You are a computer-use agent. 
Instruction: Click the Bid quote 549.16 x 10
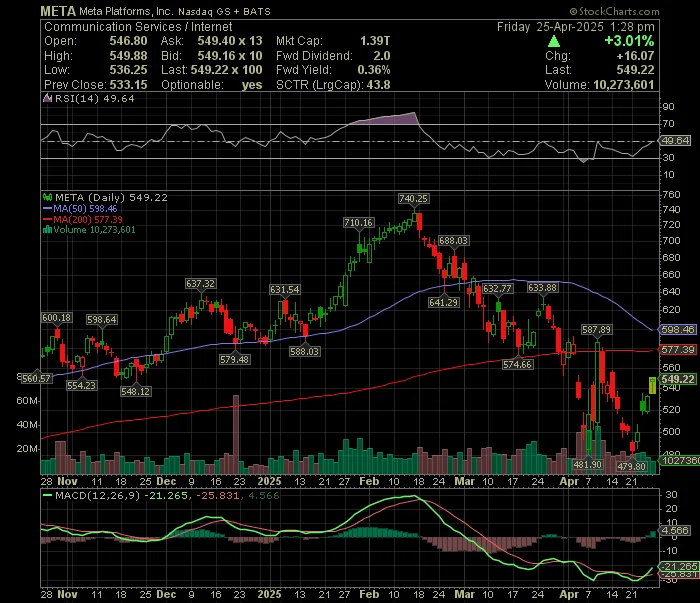tap(230, 56)
